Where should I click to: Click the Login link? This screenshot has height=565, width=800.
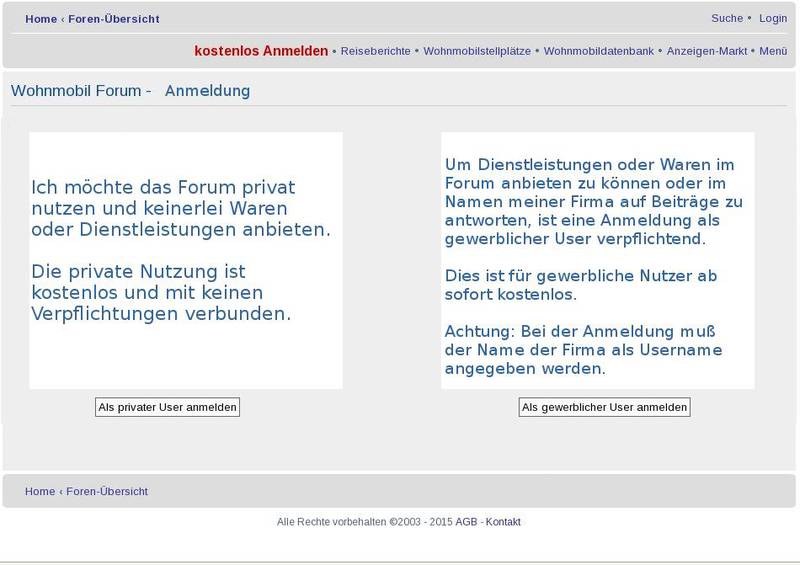point(773,18)
